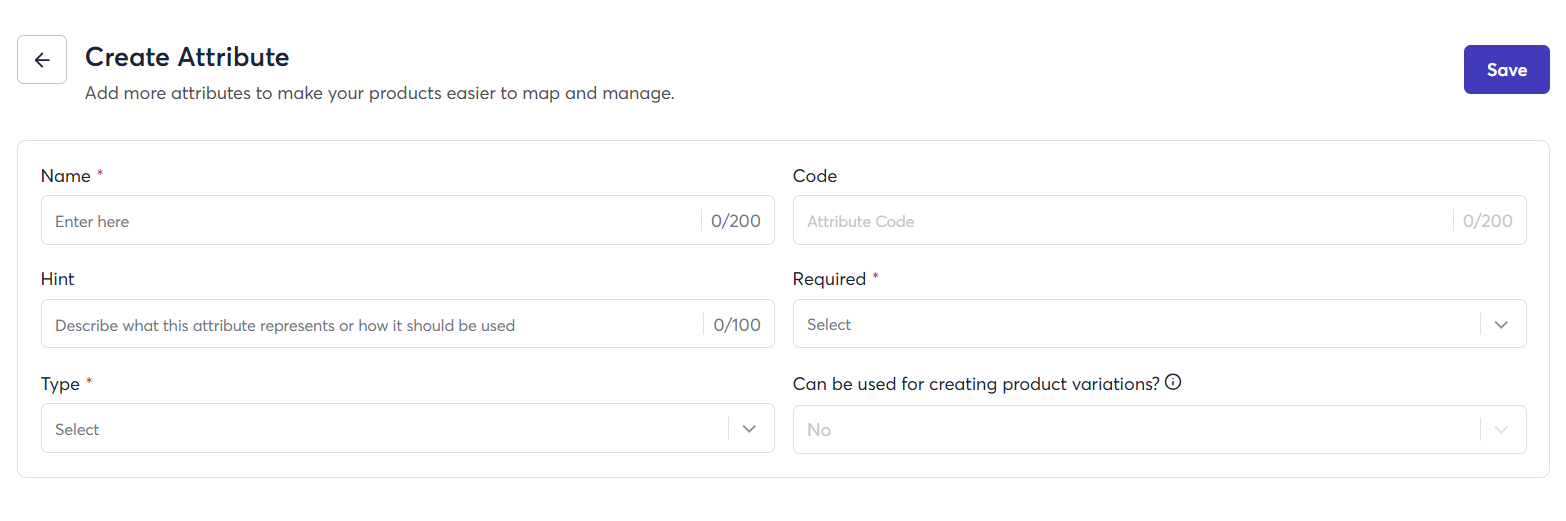Click into the Attribute Code field
Viewport: 1566px width, 521px height.
point(1120,221)
